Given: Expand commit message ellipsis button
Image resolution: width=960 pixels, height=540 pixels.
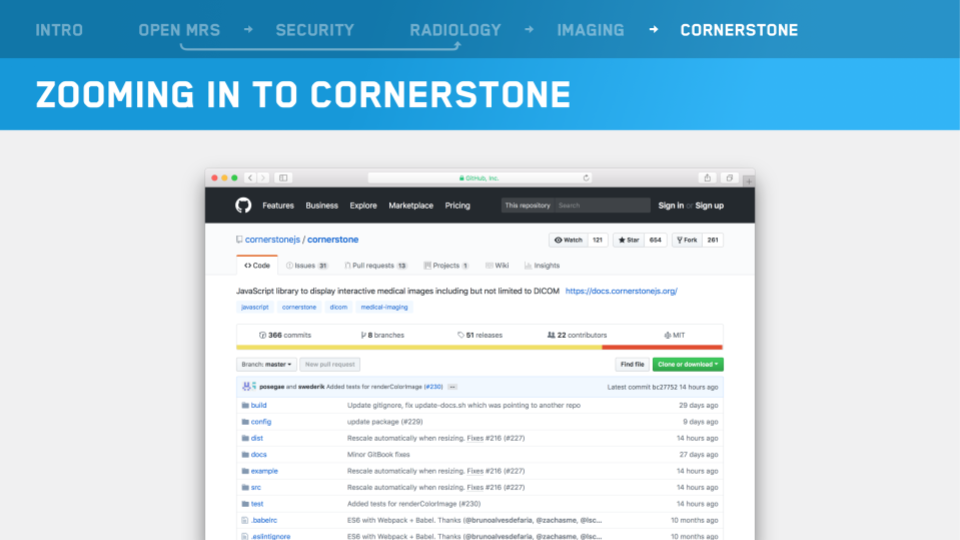Looking at the screenshot, I should [452, 386].
